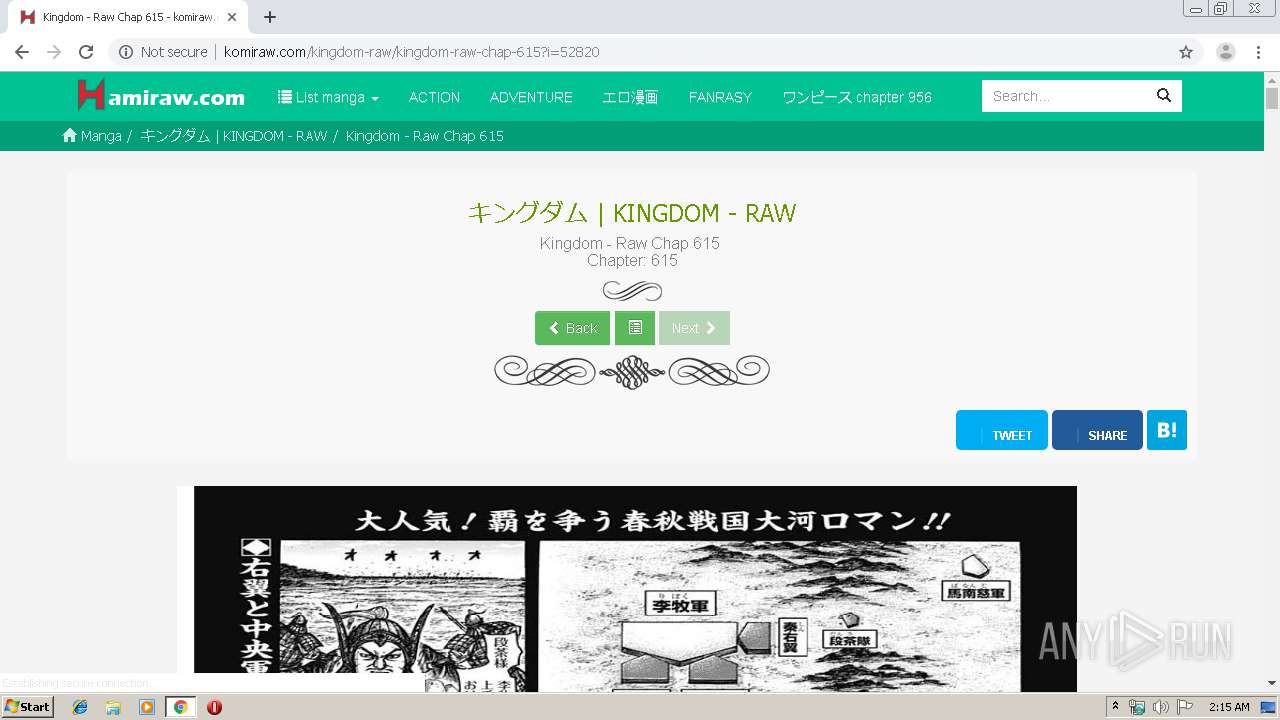Click red Opera-like taskbar icon
This screenshot has height=720, width=1280.
coord(214,707)
